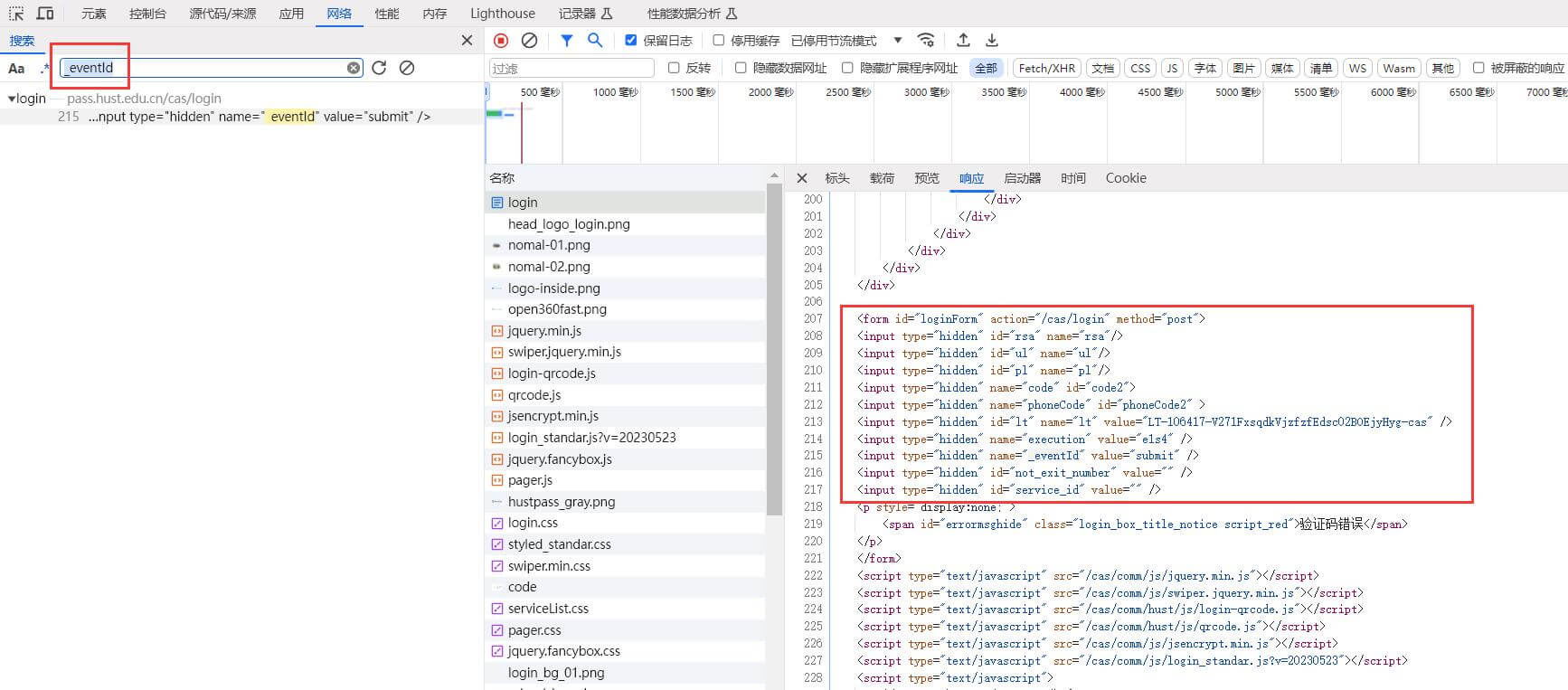Viewport: 1568px width, 690px height.
Task: Toggle the device toolbar icon
Action: (x=44, y=14)
